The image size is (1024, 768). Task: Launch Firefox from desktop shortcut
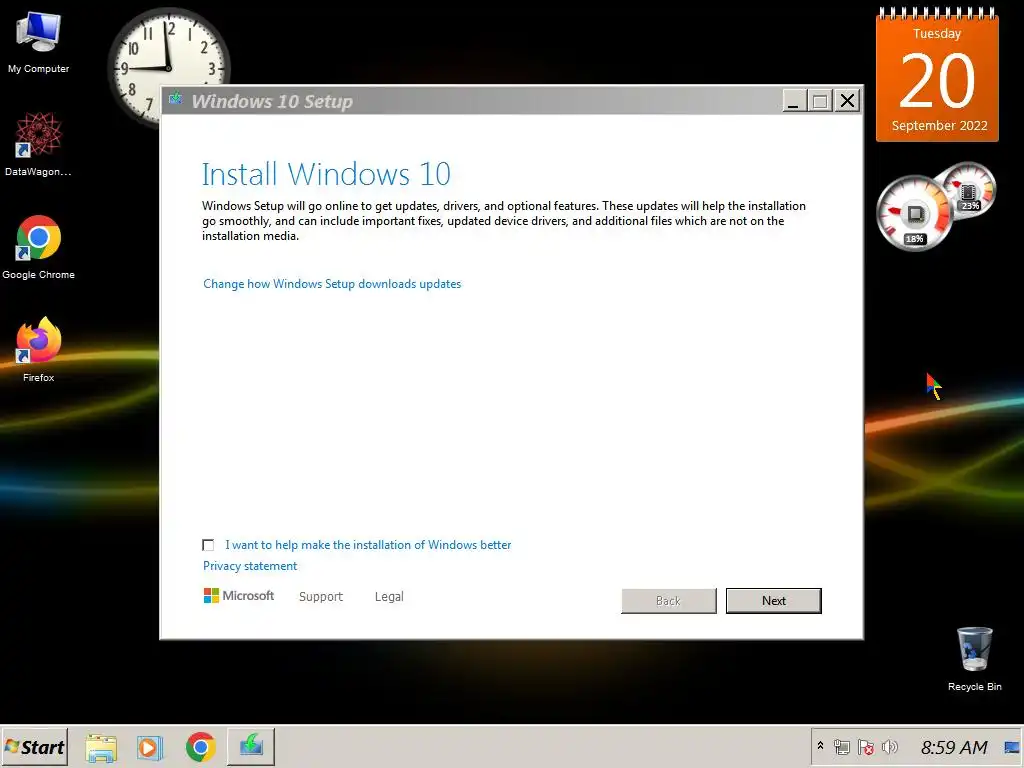(39, 349)
